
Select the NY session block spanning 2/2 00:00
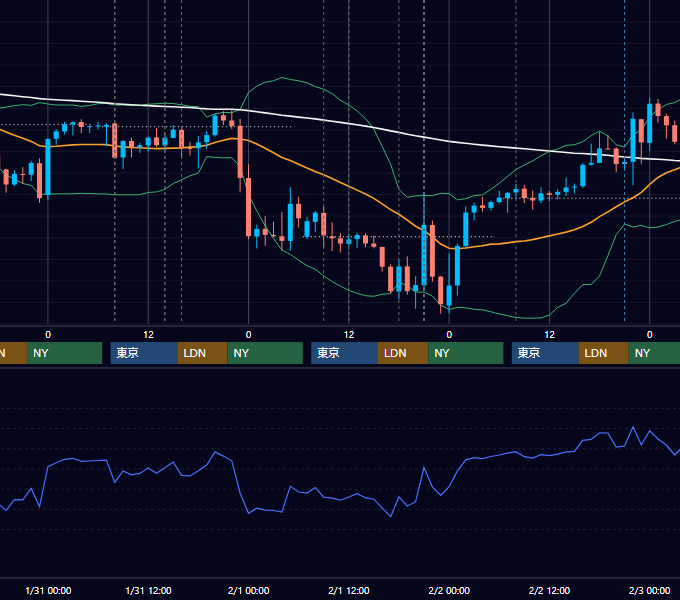[466, 353]
